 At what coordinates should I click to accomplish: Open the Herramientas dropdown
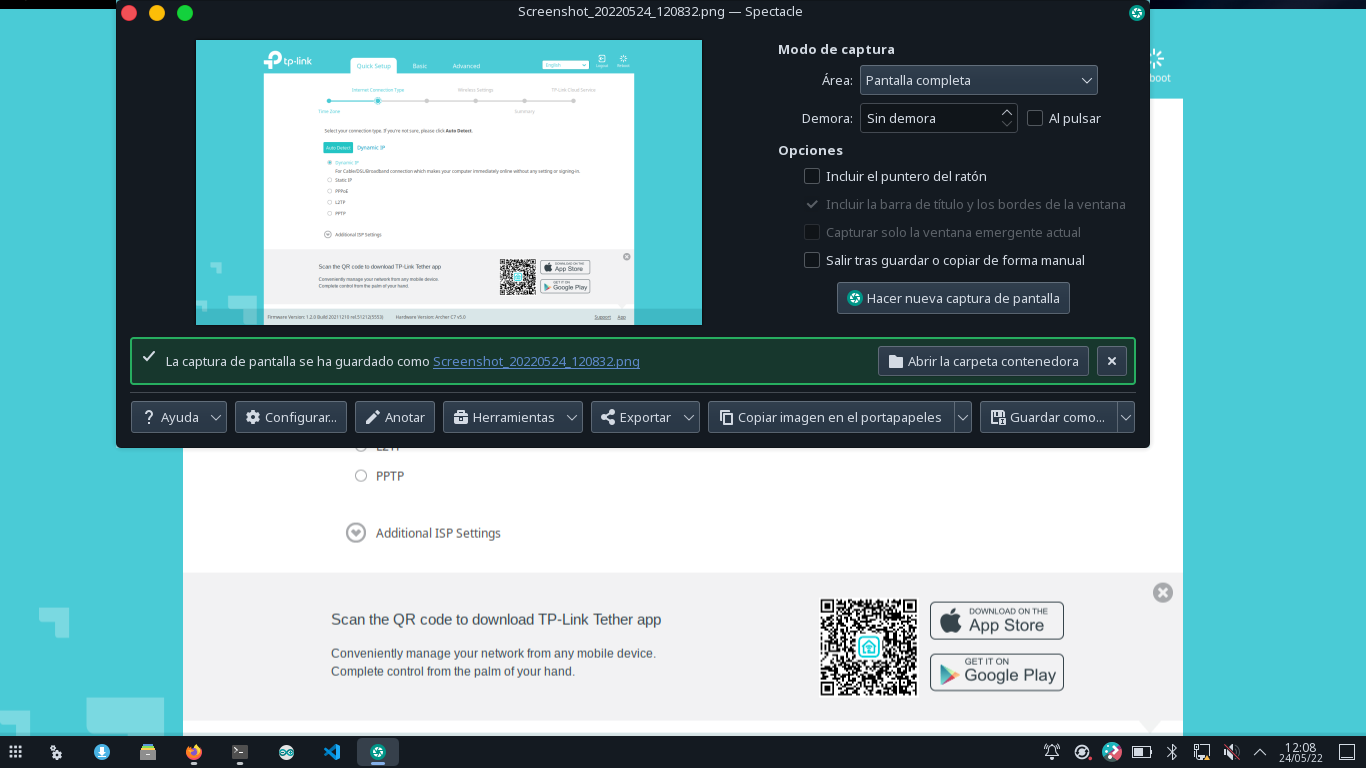[x=513, y=417]
